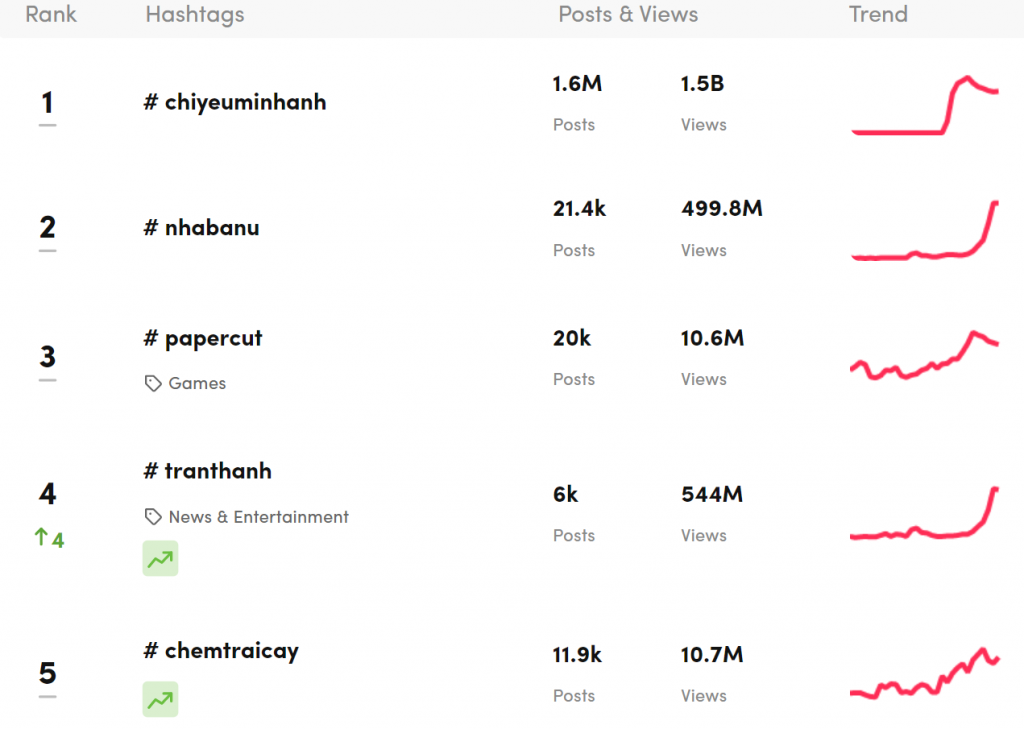Click the Posts & Views column header
Image resolution: width=1024 pixels, height=729 pixels.
(x=628, y=14)
